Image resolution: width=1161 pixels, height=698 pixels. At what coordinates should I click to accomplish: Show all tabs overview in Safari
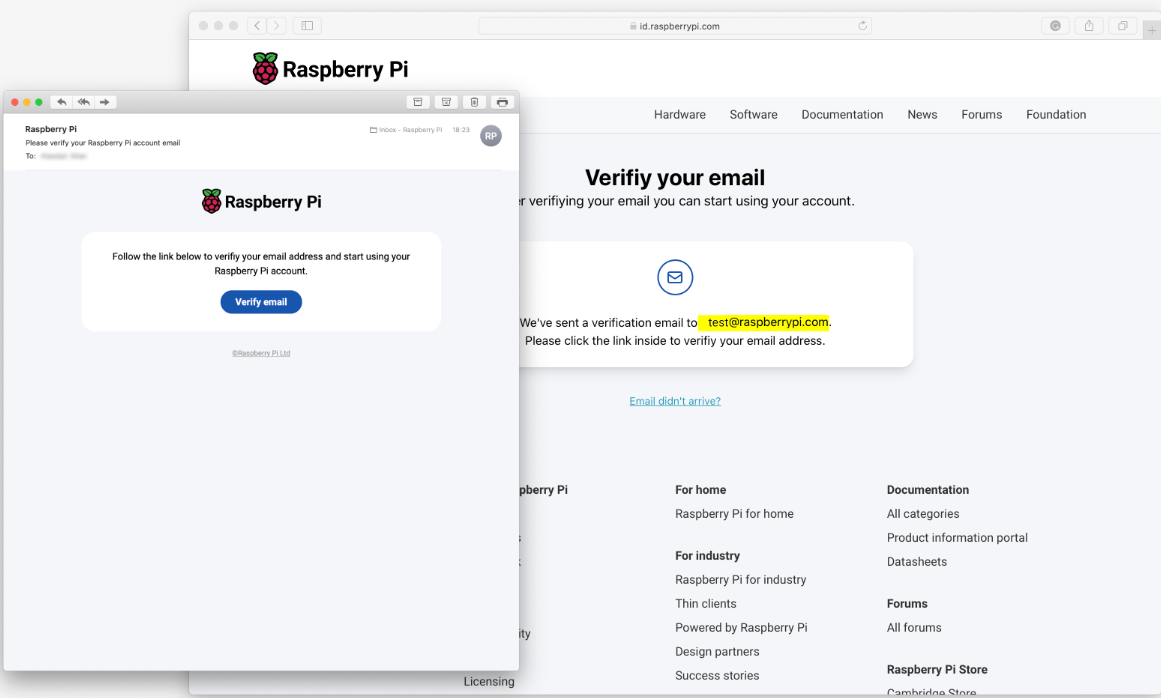pos(1122,26)
